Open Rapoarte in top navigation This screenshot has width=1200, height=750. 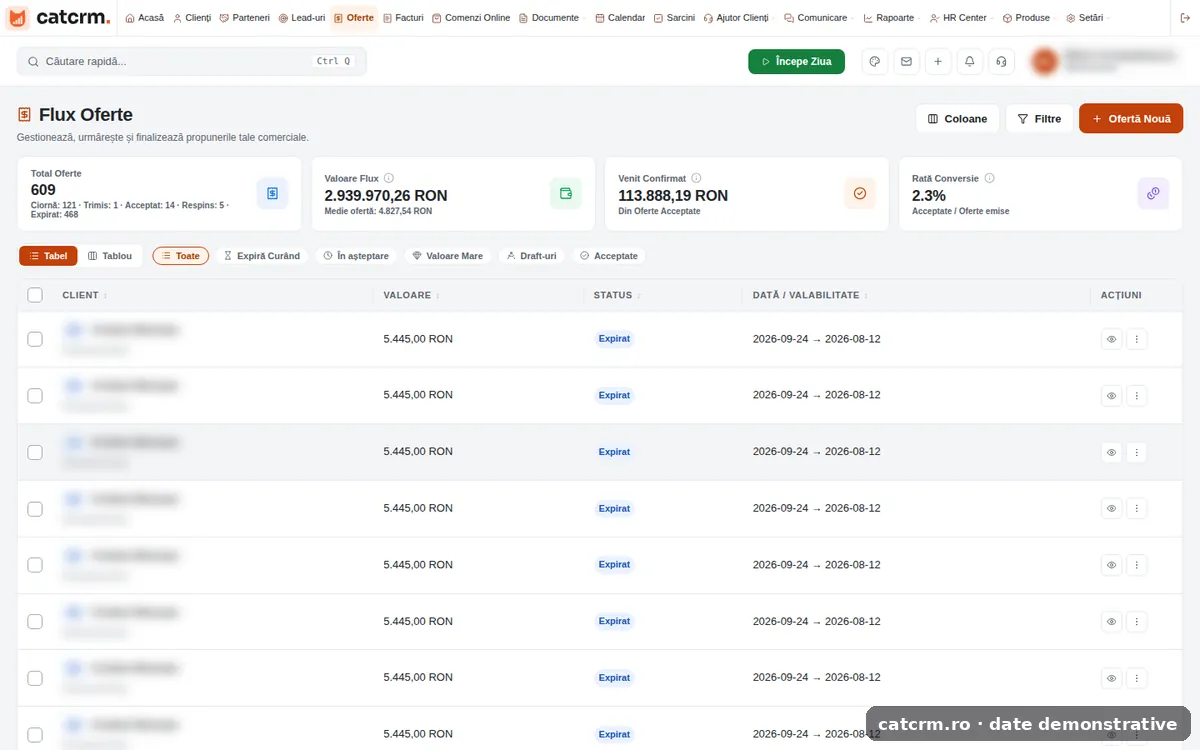click(x=891, y=18)
